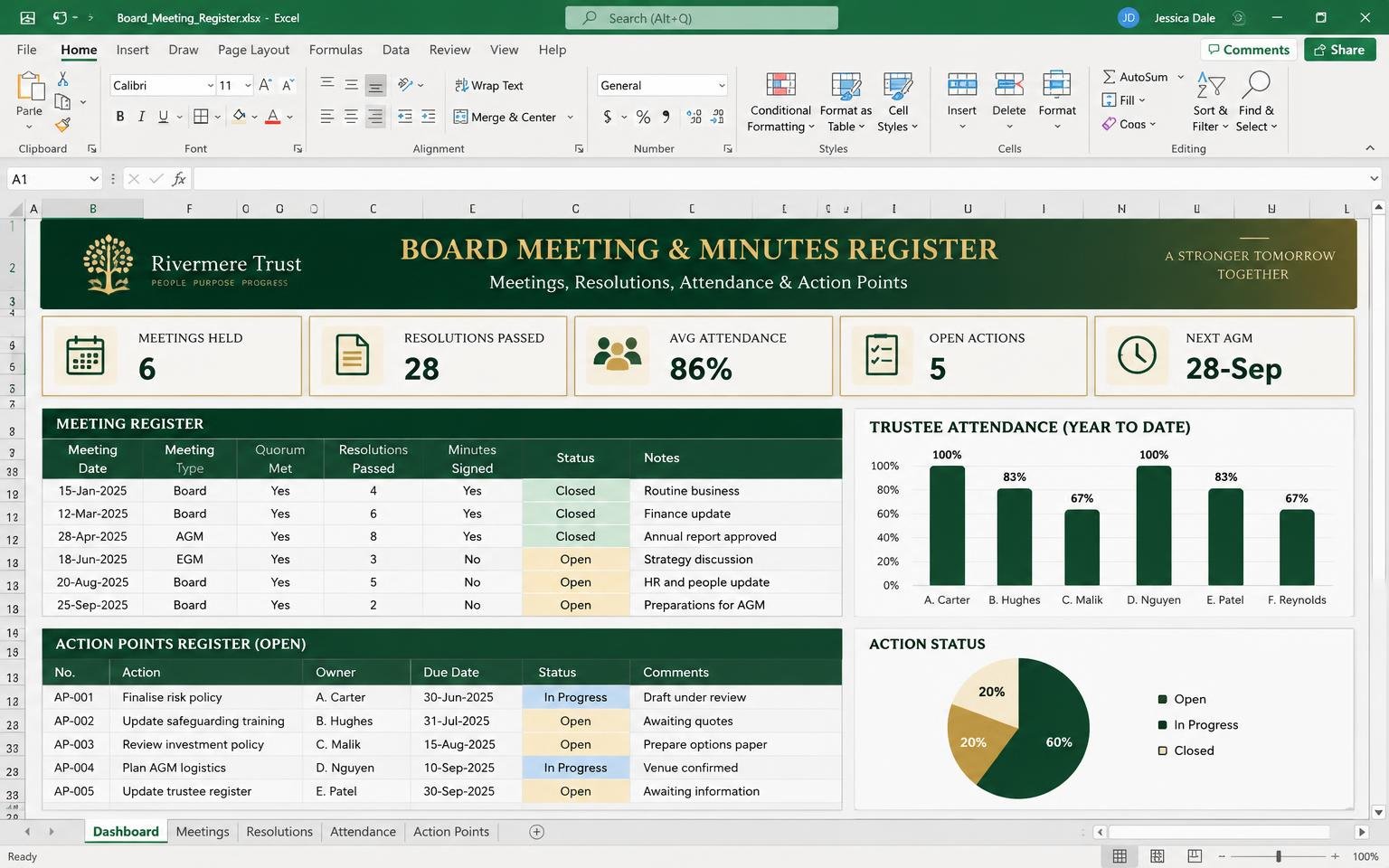
Task: Click the Fill Color bucket swatch
Action: (239, 117)
